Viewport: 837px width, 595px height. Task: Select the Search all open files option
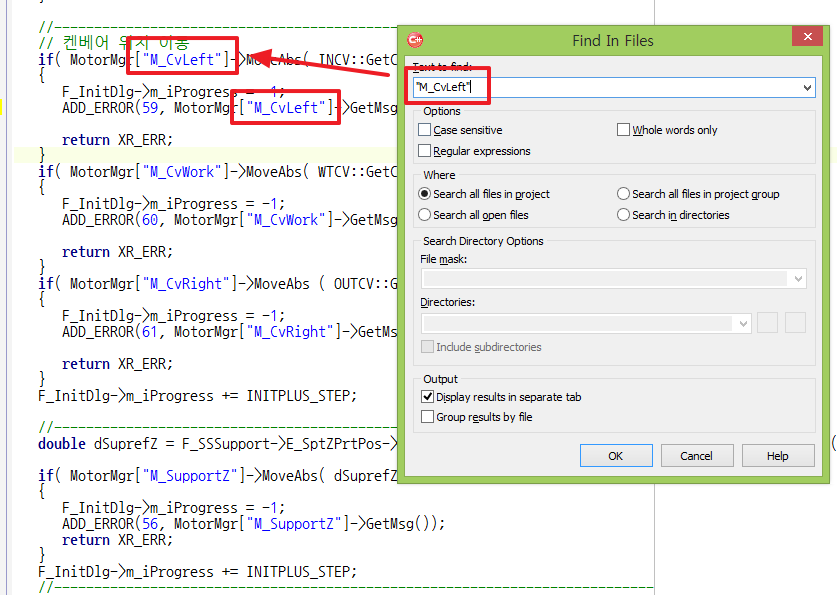[426, 215]
